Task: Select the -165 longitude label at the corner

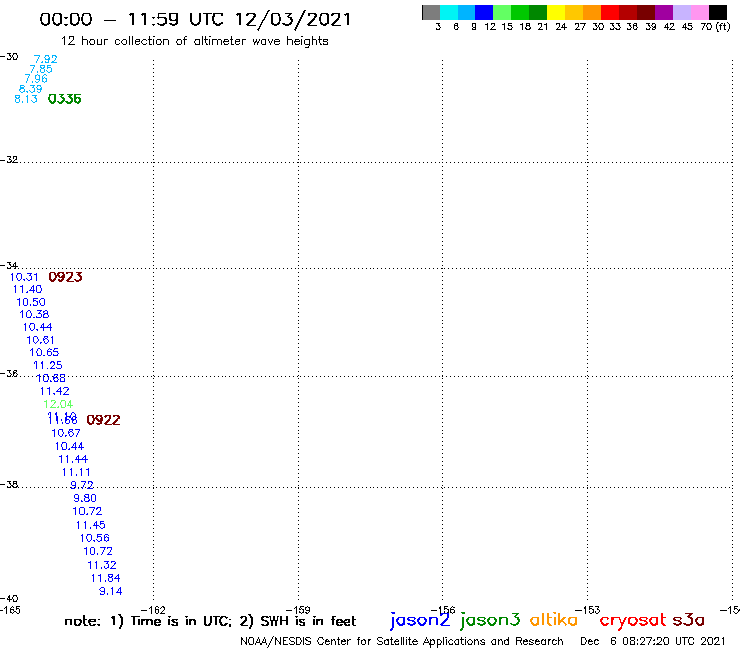Action: 10,610
